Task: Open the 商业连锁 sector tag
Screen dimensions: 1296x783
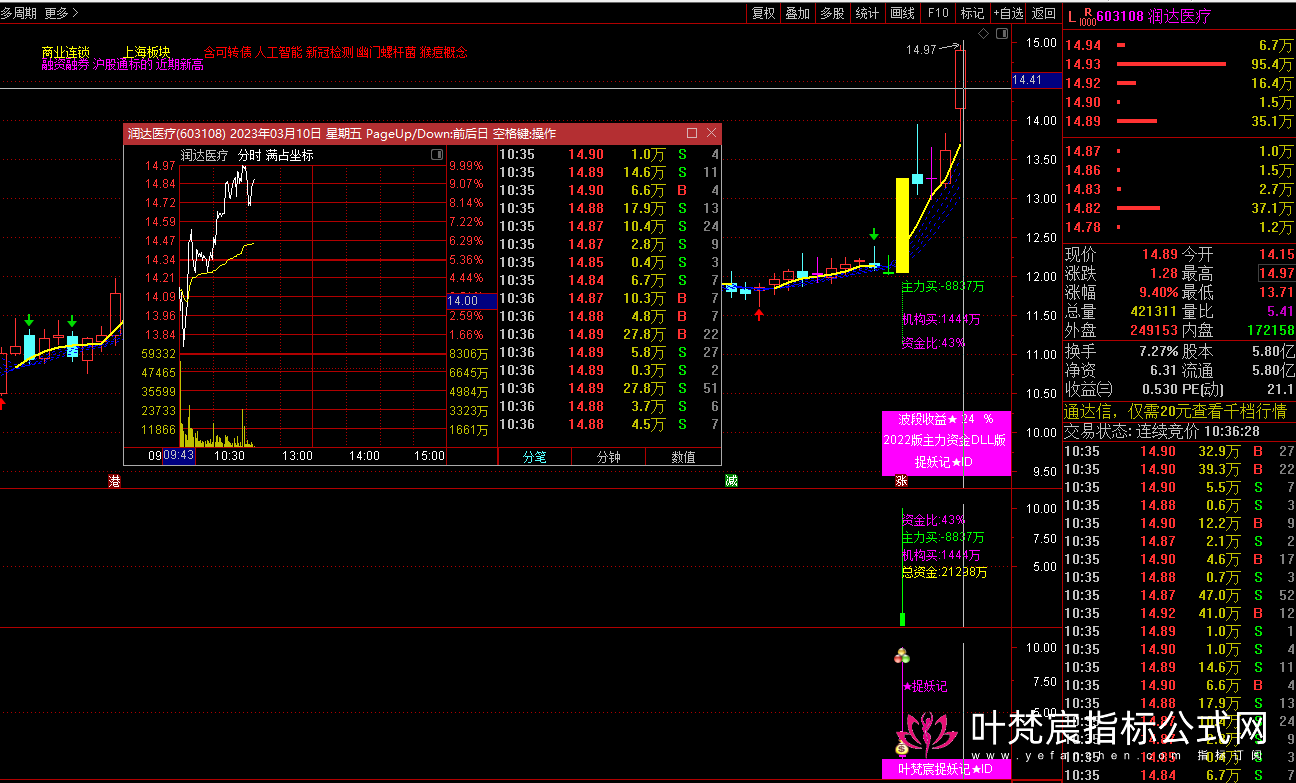Action: tap(66, 52)
